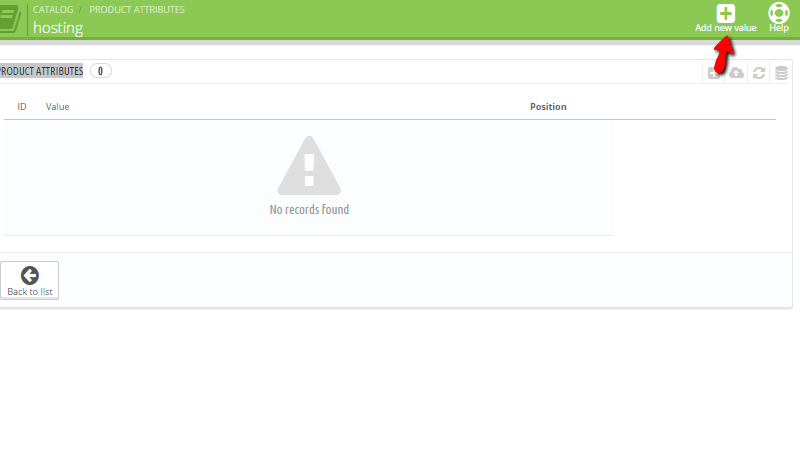Click the empty area below the Back to list panel
The height and width of the screenshot is (450, 800).
(400, 380)
